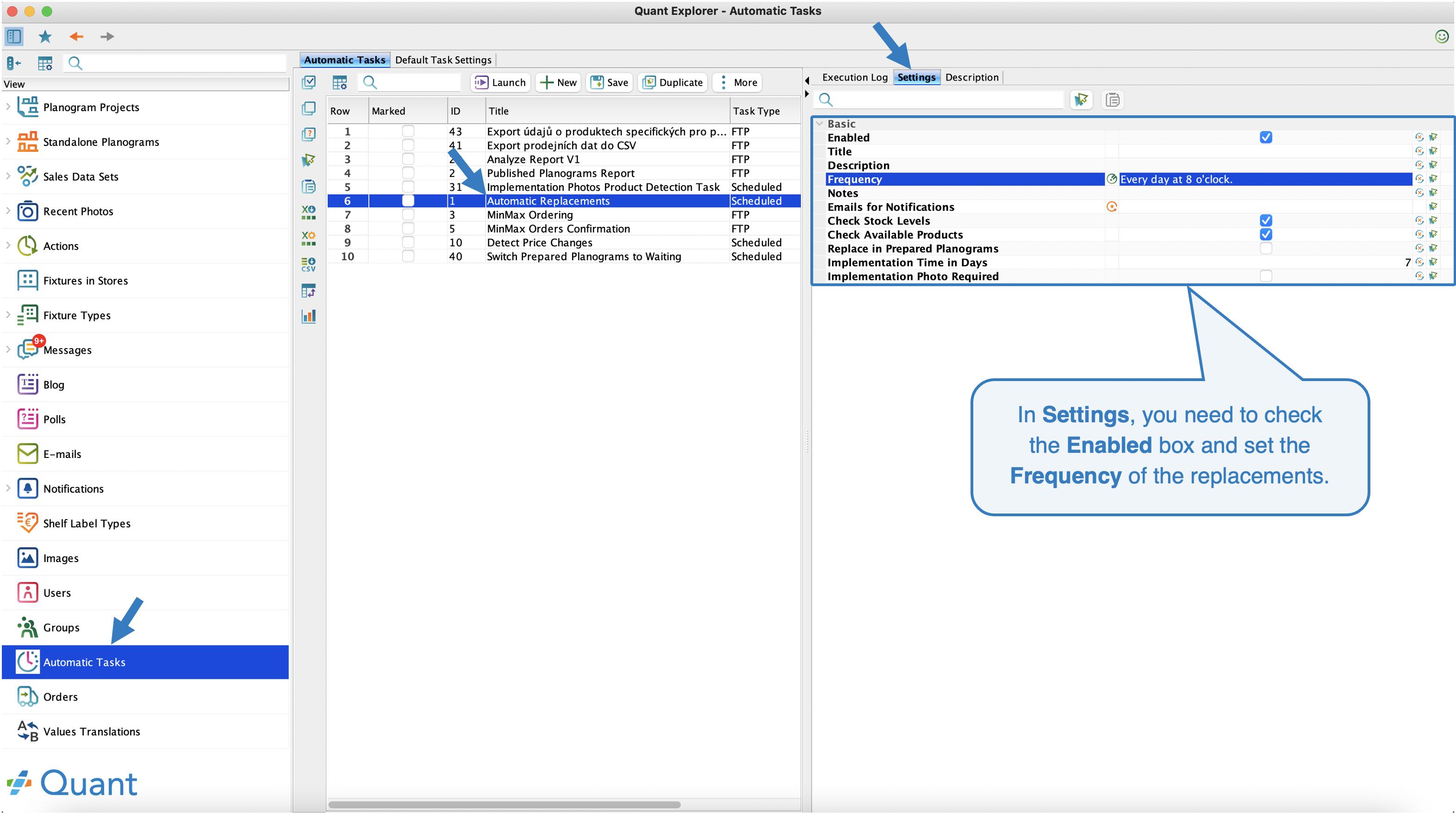Image resolution: width=1456 pixels, height=814 pixels.
Task: Click the reset icon in Enabled row
Action: click(1419, 138)
